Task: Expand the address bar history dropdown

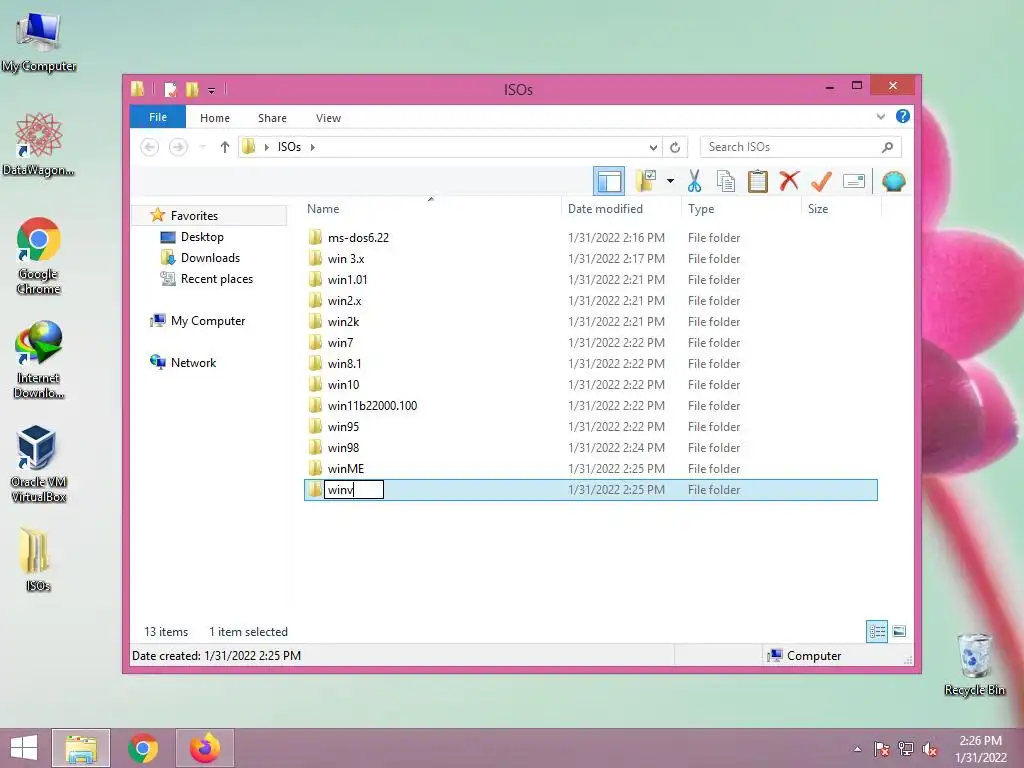Action: [653, 148]
